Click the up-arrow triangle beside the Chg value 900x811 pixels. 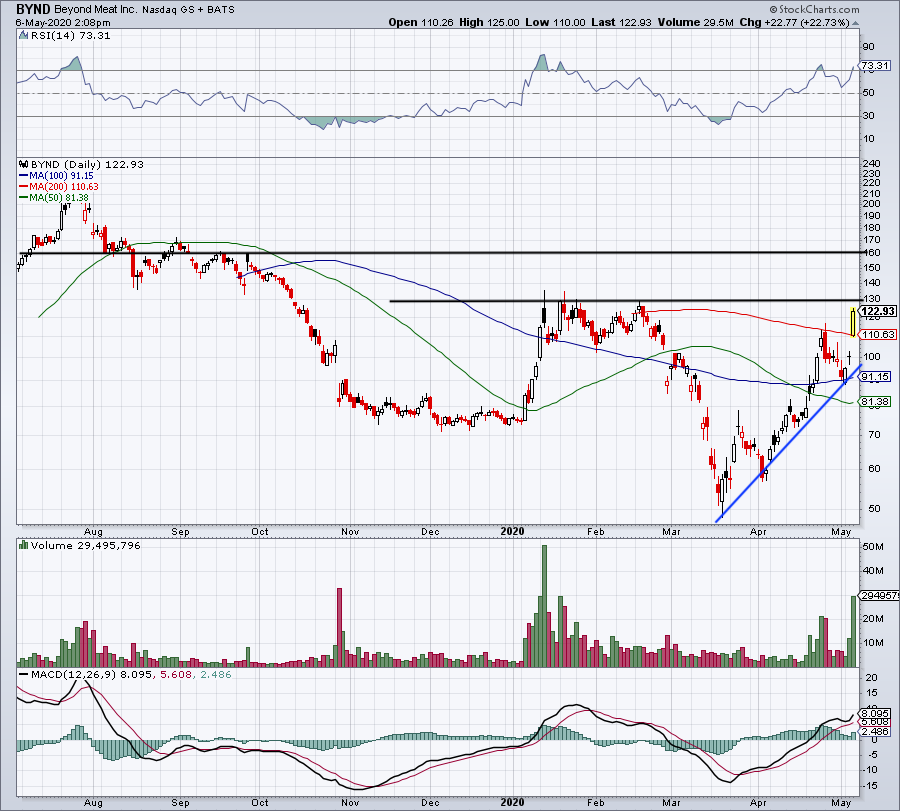[855, 24]
